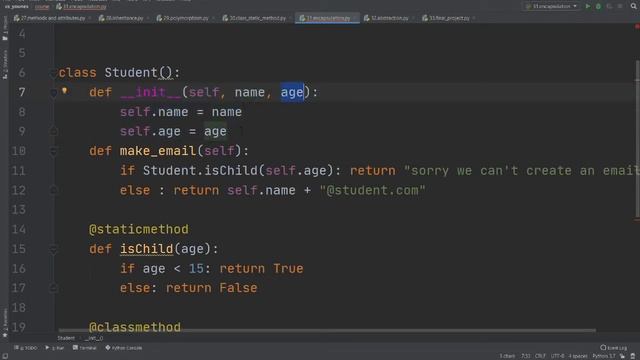Open the run configuration dropdown 31.encapsulation
Viewport: 640px width, 360px height.
(551, 6)
